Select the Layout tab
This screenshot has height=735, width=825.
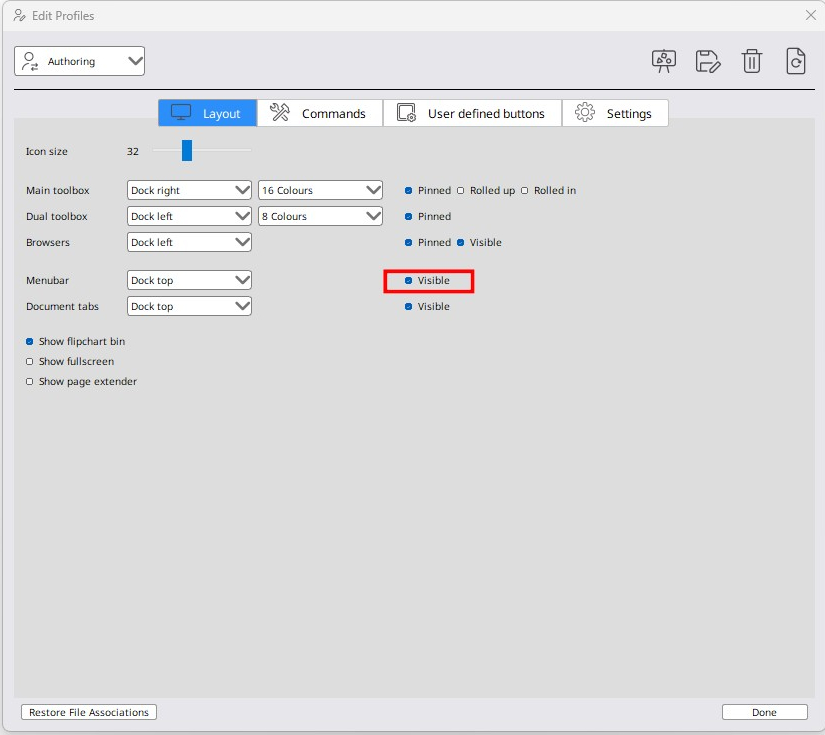(x=208, y=113)
